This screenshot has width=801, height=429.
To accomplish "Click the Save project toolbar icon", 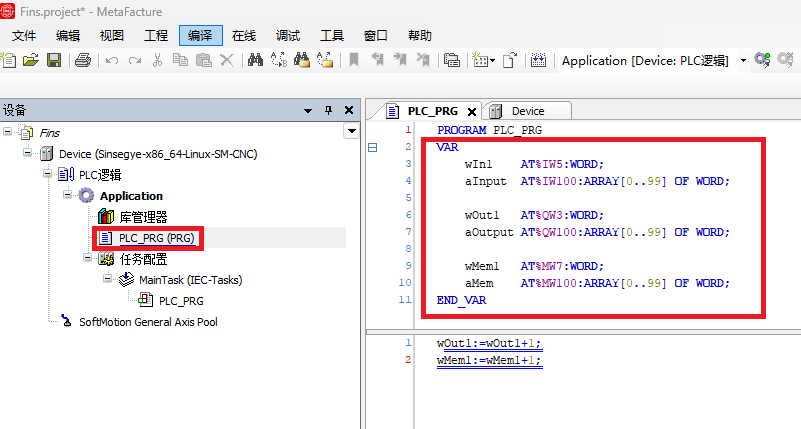I will pos(54,61).
